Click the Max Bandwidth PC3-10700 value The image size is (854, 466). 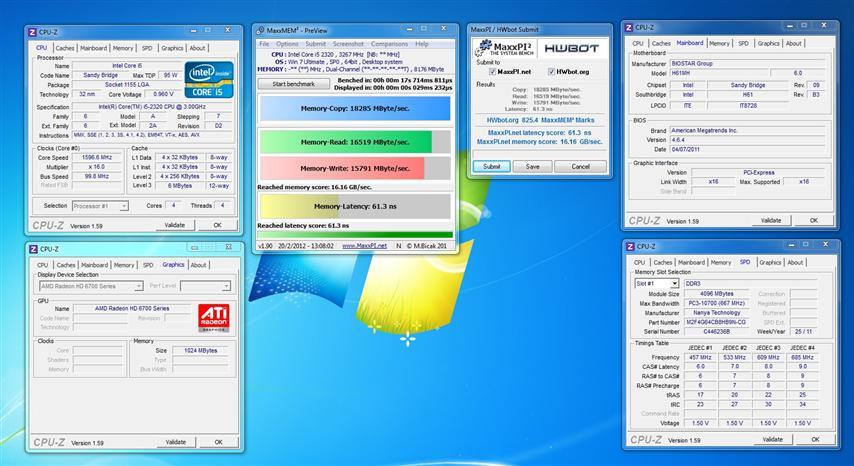[717, 303]
